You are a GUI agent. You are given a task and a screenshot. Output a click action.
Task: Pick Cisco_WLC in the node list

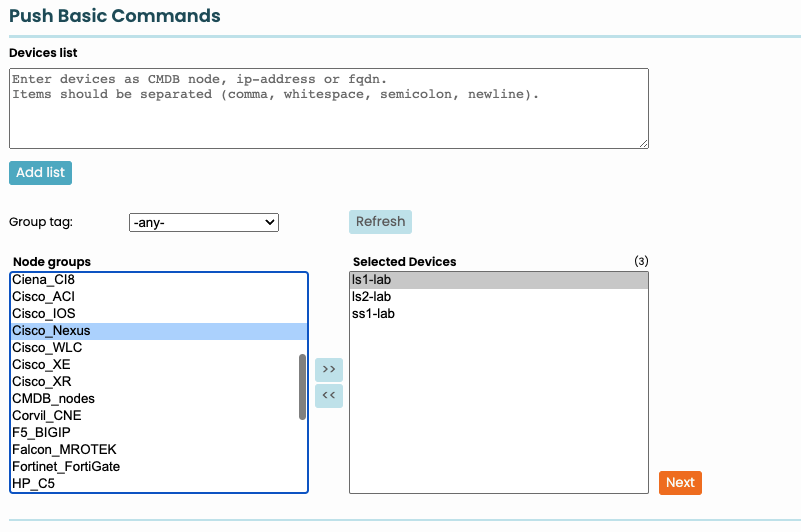[47, 348]
